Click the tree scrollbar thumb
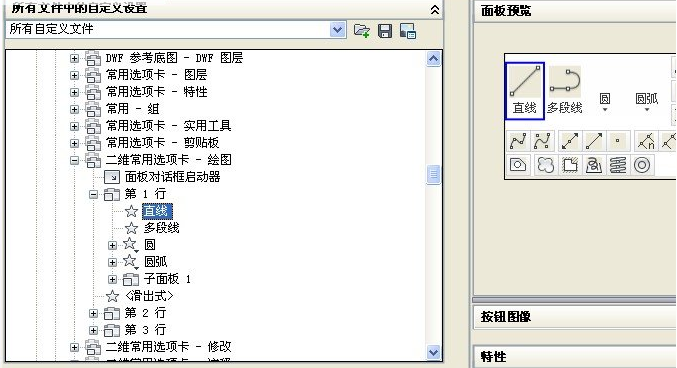 click(433, 174)
